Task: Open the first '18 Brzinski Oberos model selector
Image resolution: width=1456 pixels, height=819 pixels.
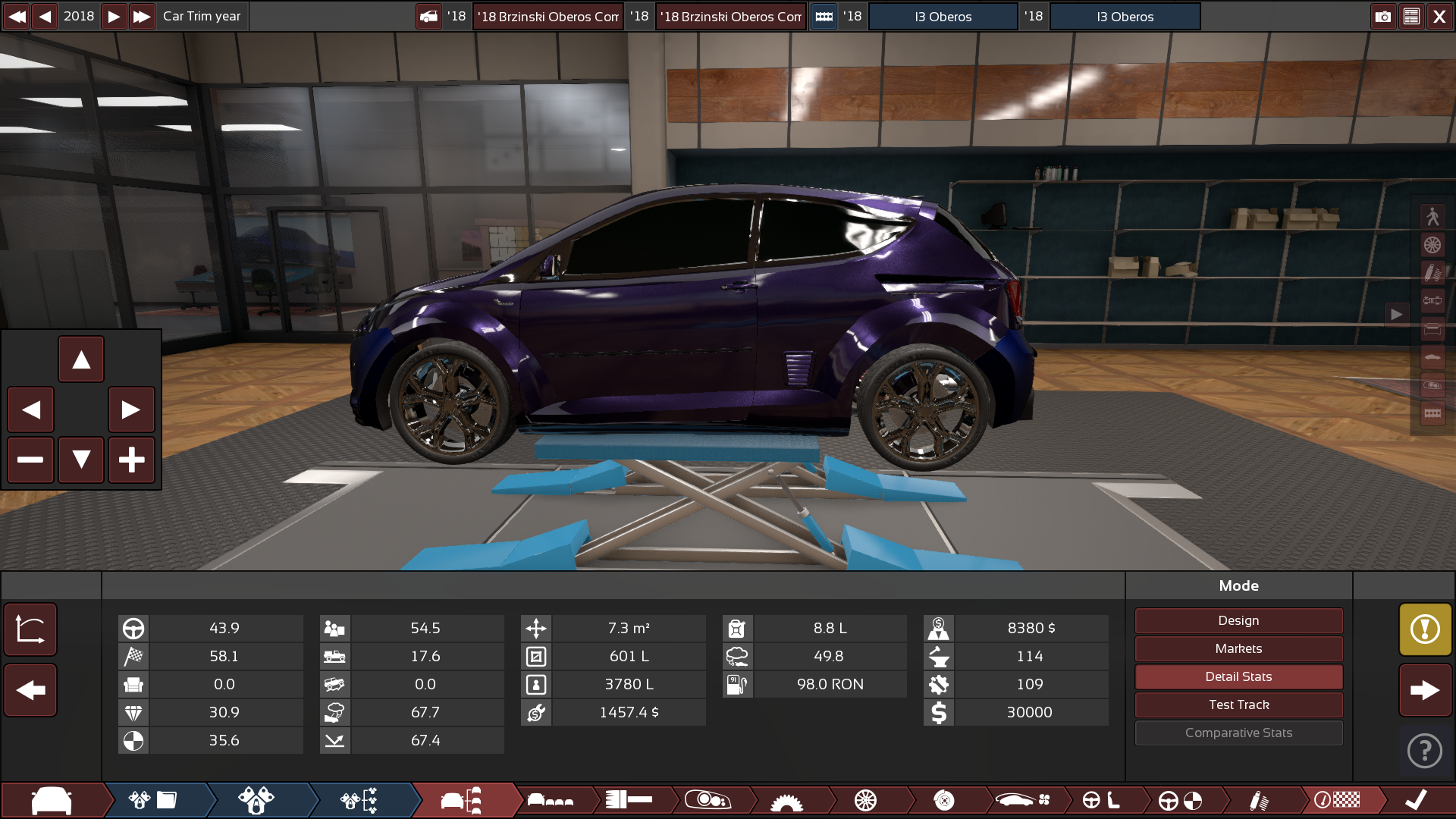Action: click(x=548, y=16)
